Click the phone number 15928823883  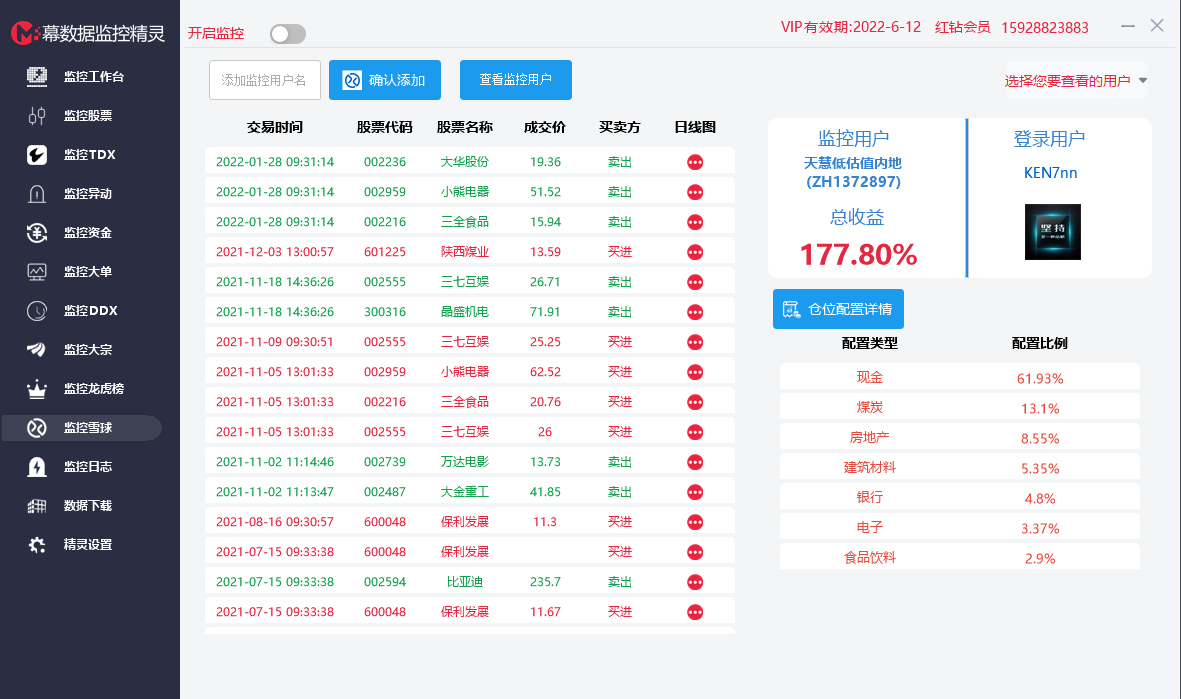(1045, 28)
